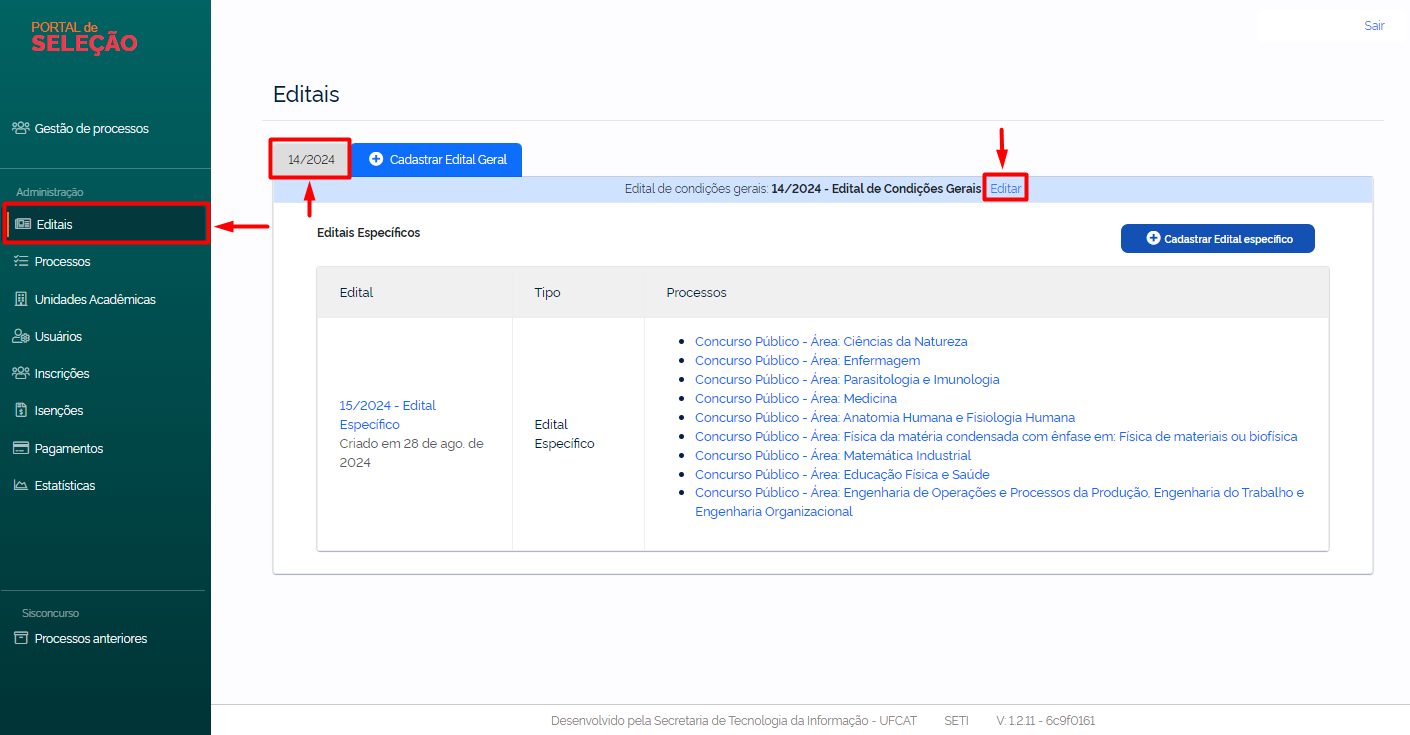The image size is (1410, 735).
Task: Click plus icon on Cadastrar Edital específico
Action: click(x=1153, y=239)
